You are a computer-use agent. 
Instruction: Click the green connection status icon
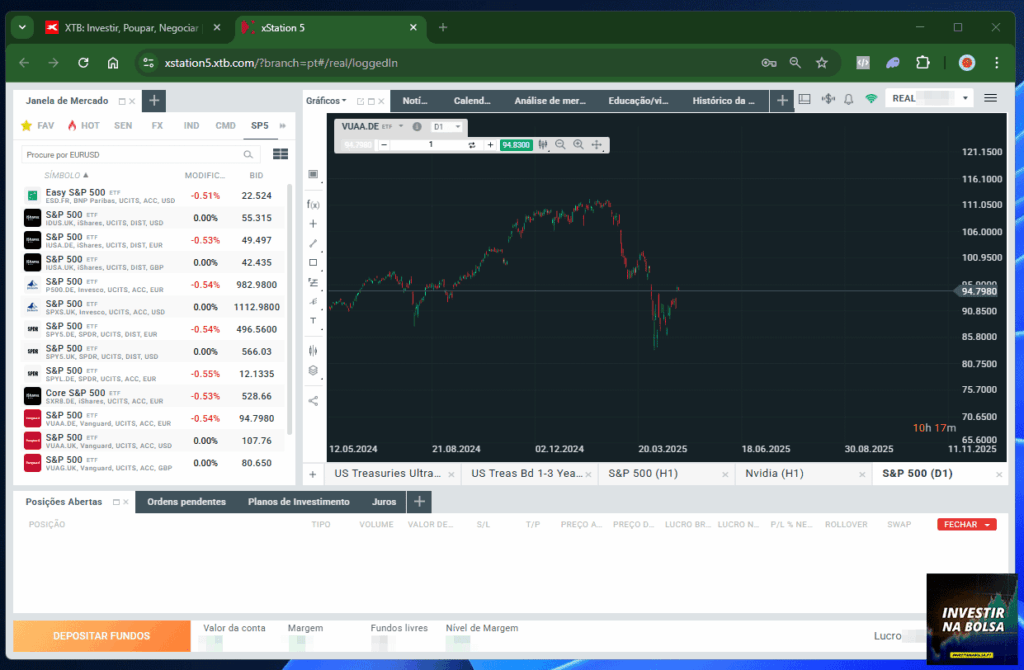click(871, 99)
